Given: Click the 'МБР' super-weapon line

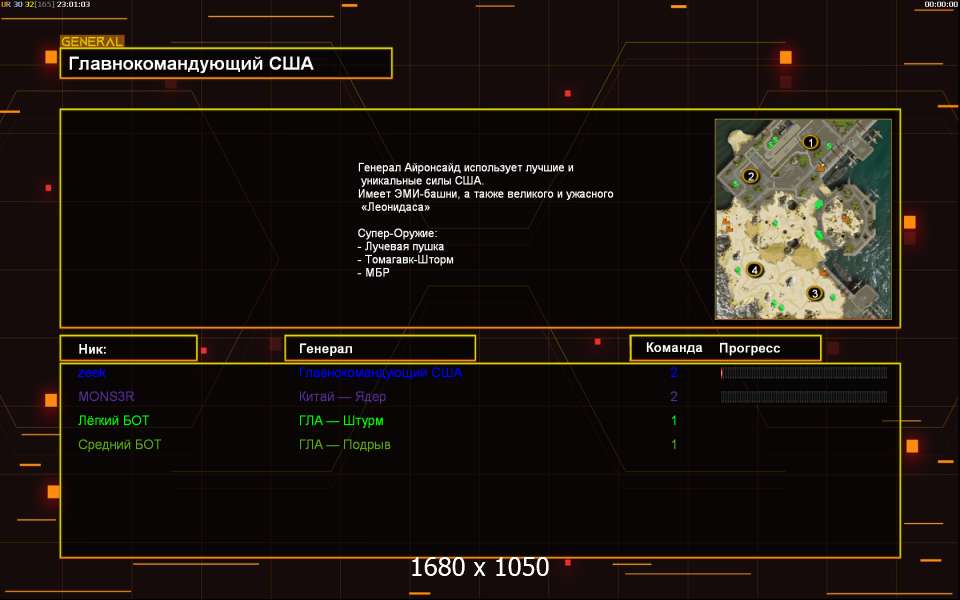Looking at the screenshot, I should [x=373, y=272].
